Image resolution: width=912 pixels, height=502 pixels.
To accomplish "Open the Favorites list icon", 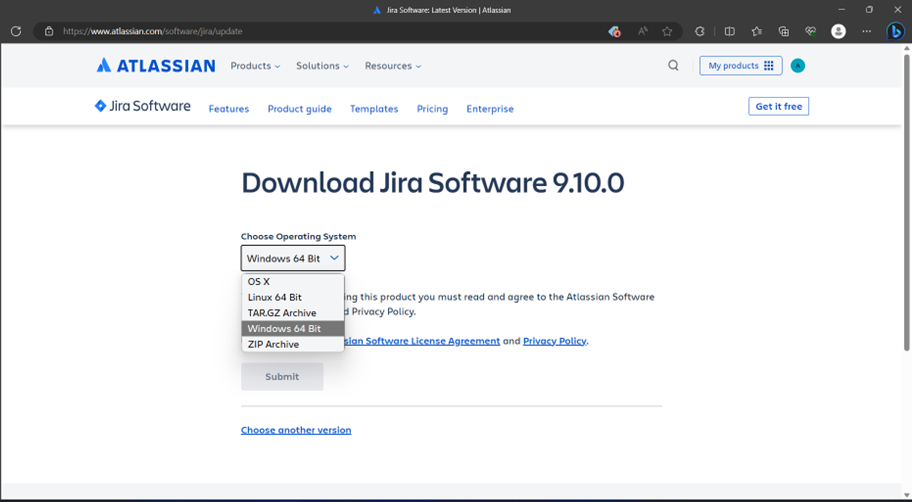I will (756, 31).
